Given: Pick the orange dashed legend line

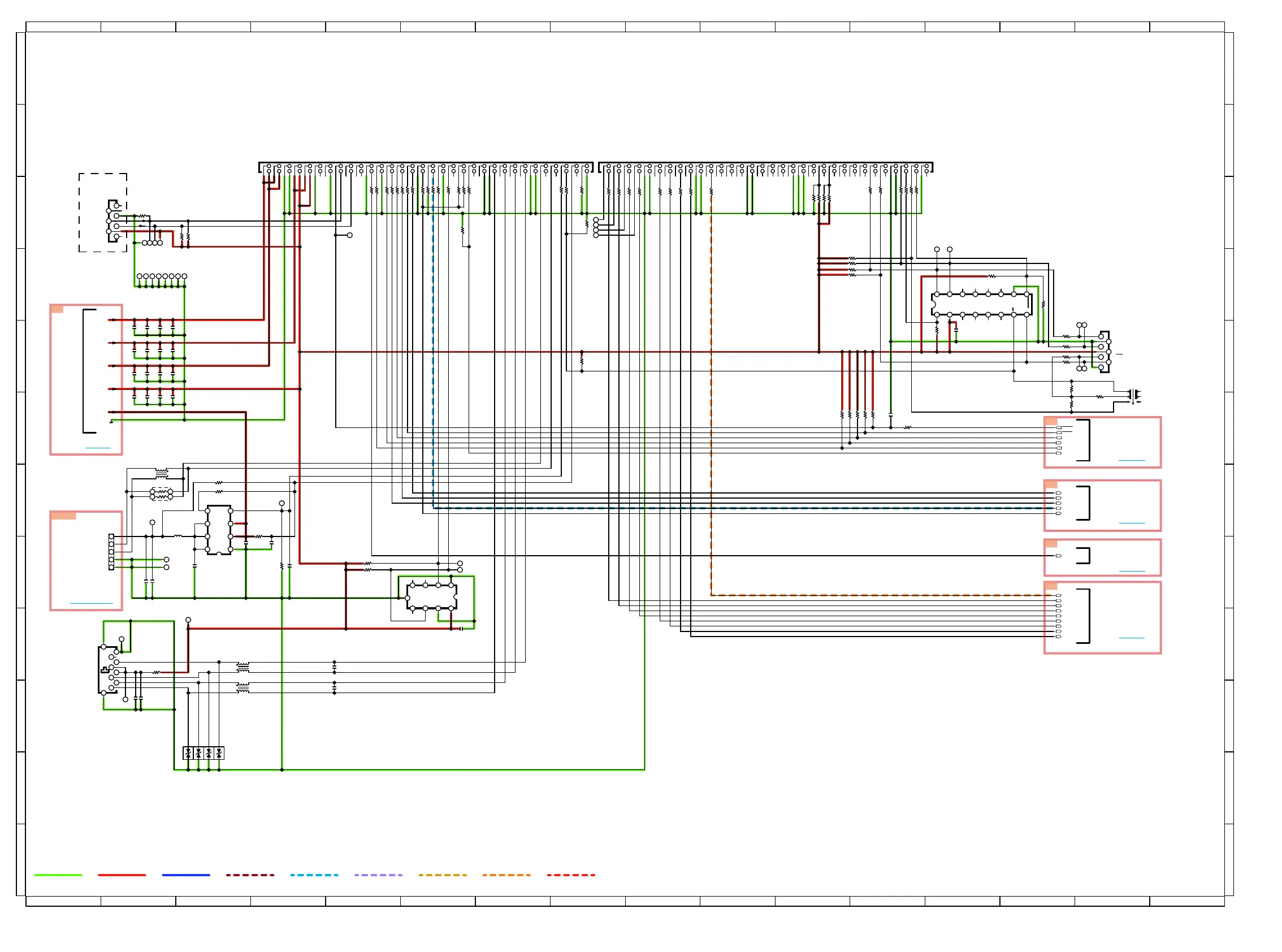Looking at the screenshot, I should [x=506, y=875].
